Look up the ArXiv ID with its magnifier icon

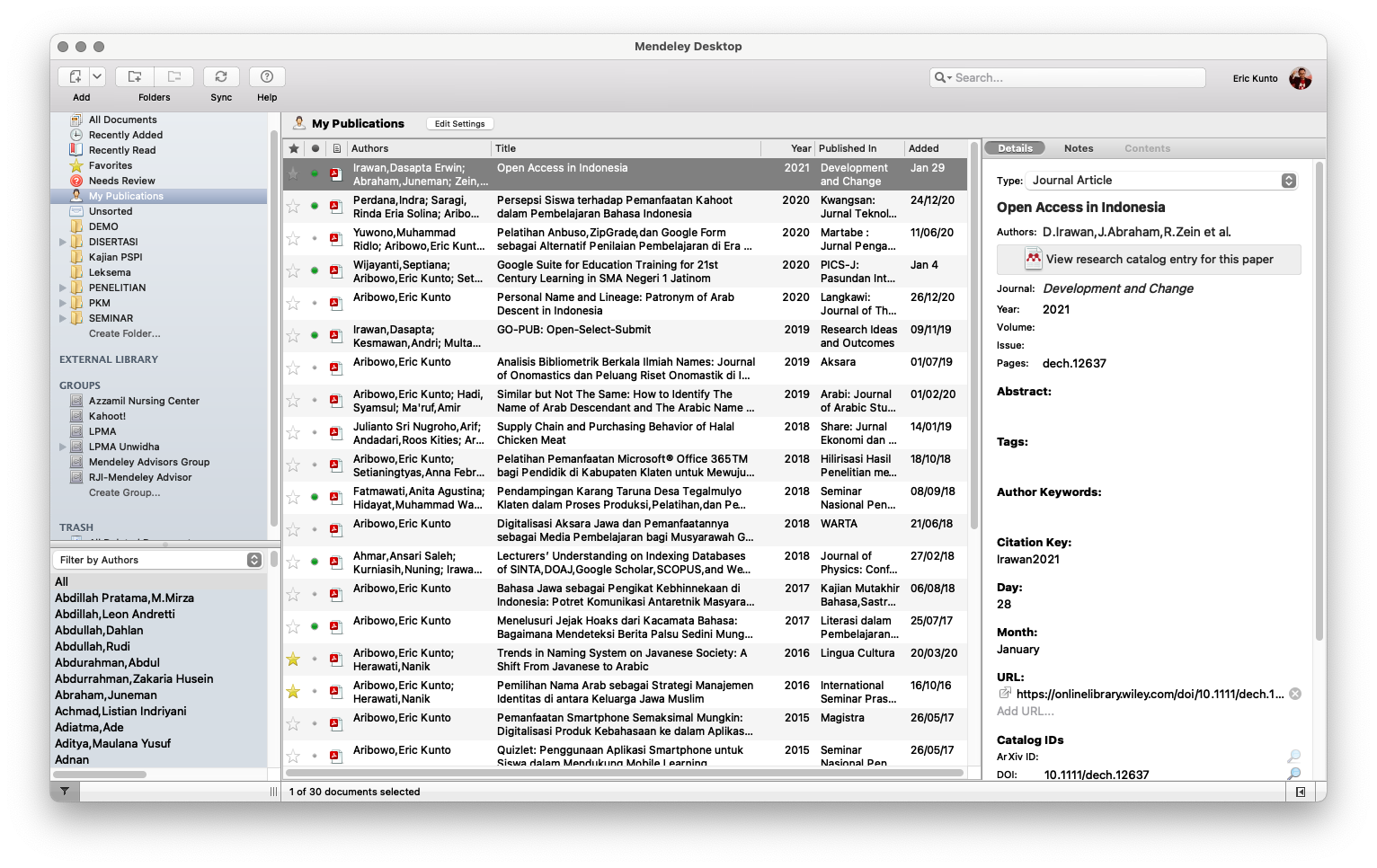tap(1293, 757)
